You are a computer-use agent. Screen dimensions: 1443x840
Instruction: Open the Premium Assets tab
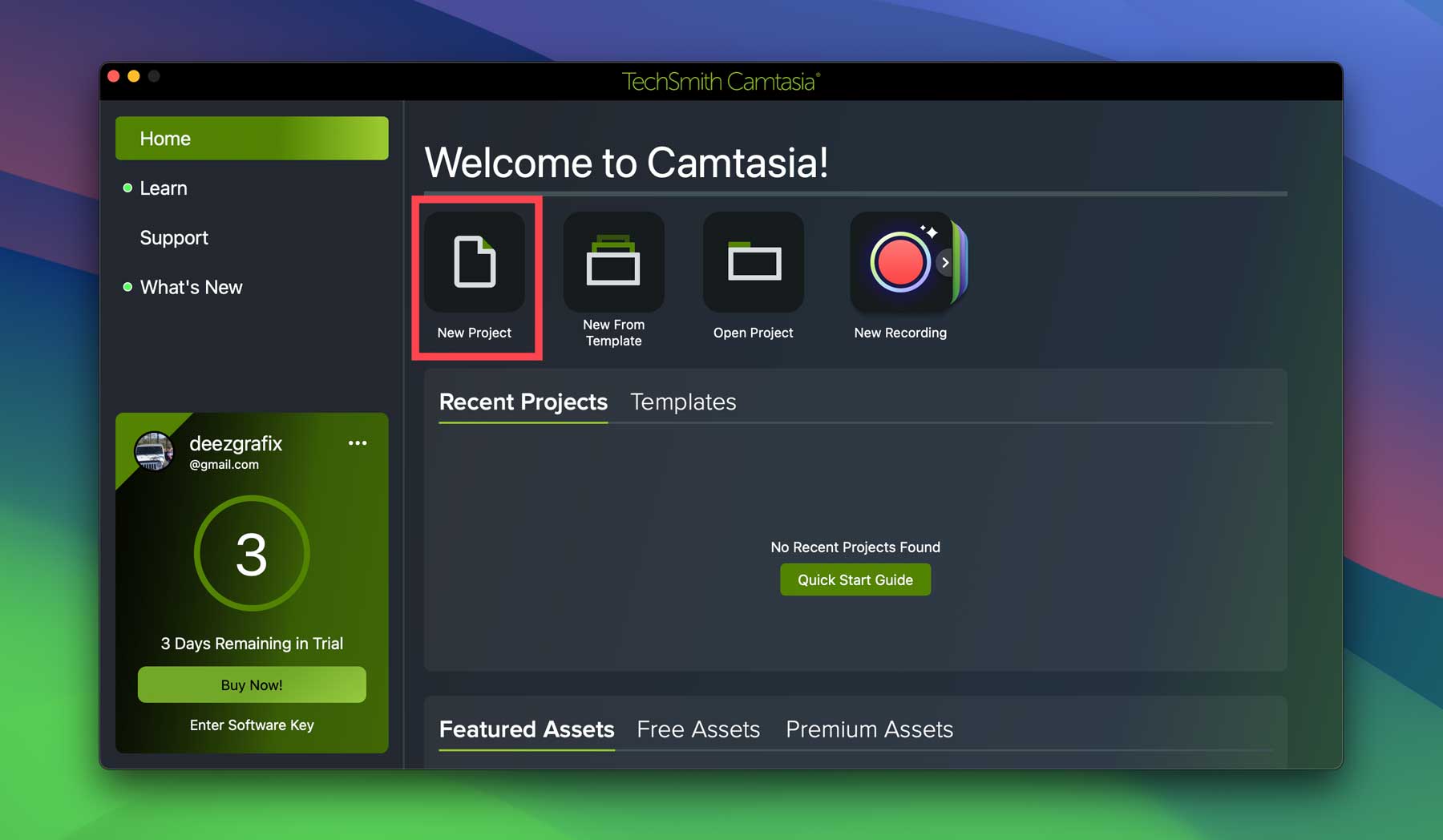click(x=869, y=729)
